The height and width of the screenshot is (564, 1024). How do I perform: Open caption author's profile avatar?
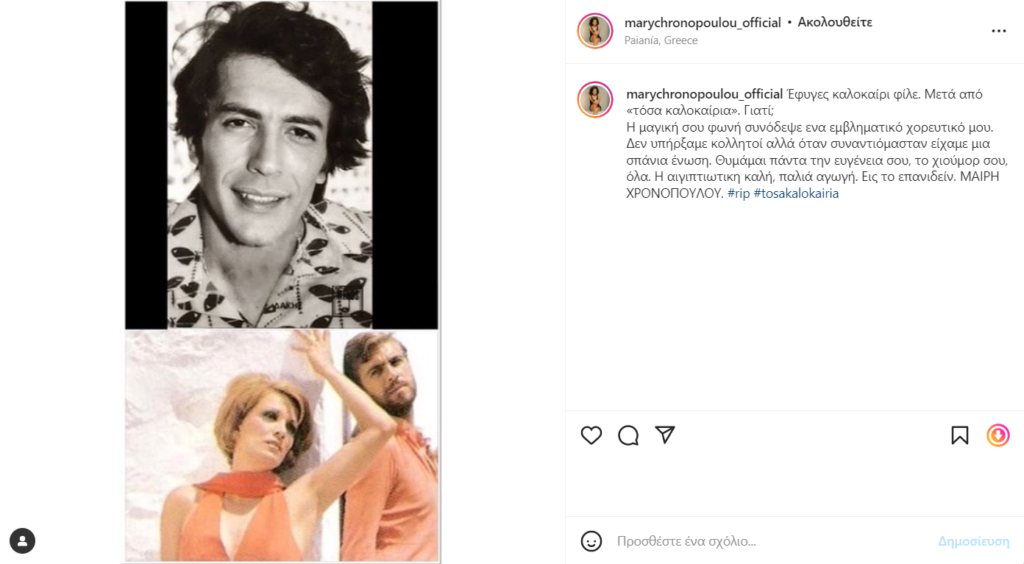pos(595,100)
